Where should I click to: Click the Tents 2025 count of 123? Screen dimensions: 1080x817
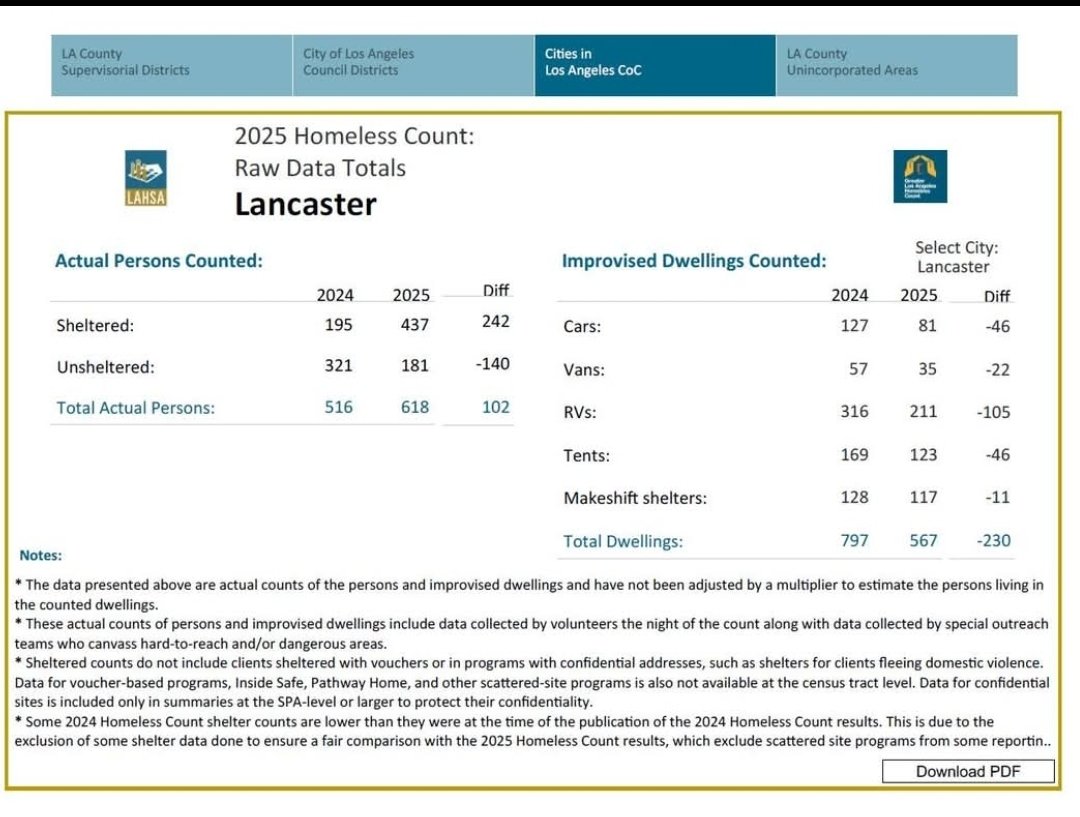922,455
